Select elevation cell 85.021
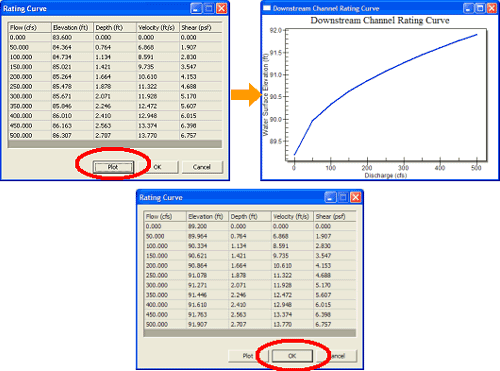This screenshot has height=371, width=500. pyautogui.click(x=72, y=67)
